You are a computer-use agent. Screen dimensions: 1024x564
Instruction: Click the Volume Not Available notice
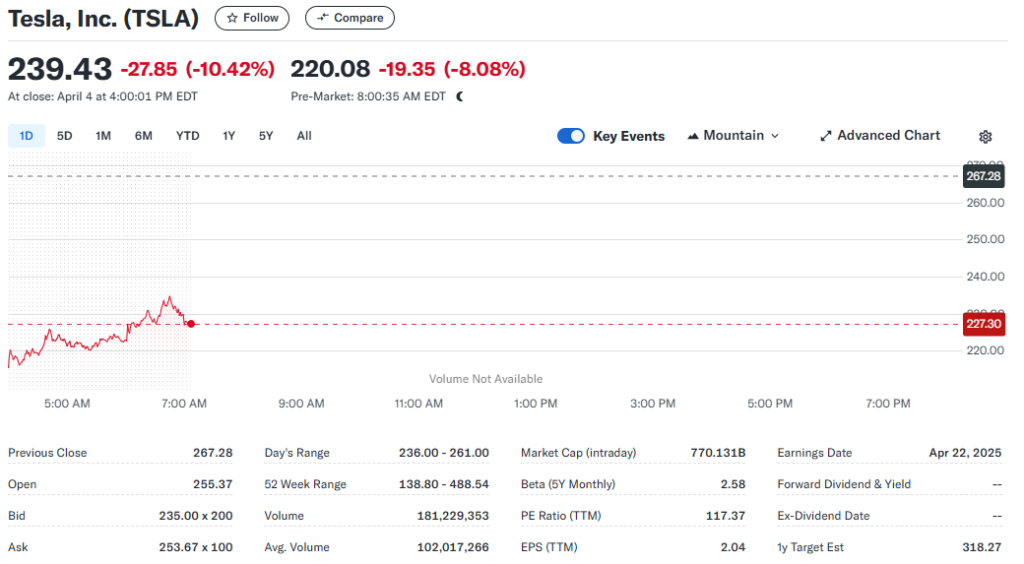pyautogui.click(x=486, y=379)
